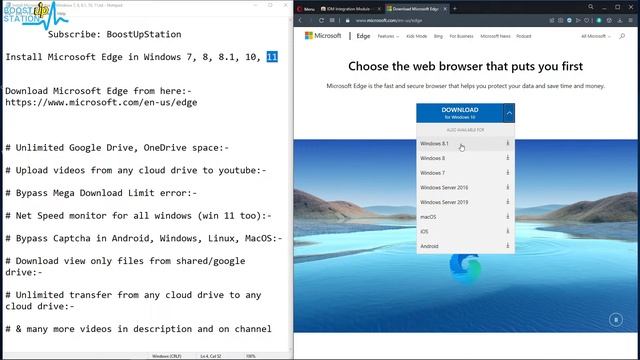Click download icon beside Android
640x360 pixels.
pyautogui.click(x=508, y=246)
